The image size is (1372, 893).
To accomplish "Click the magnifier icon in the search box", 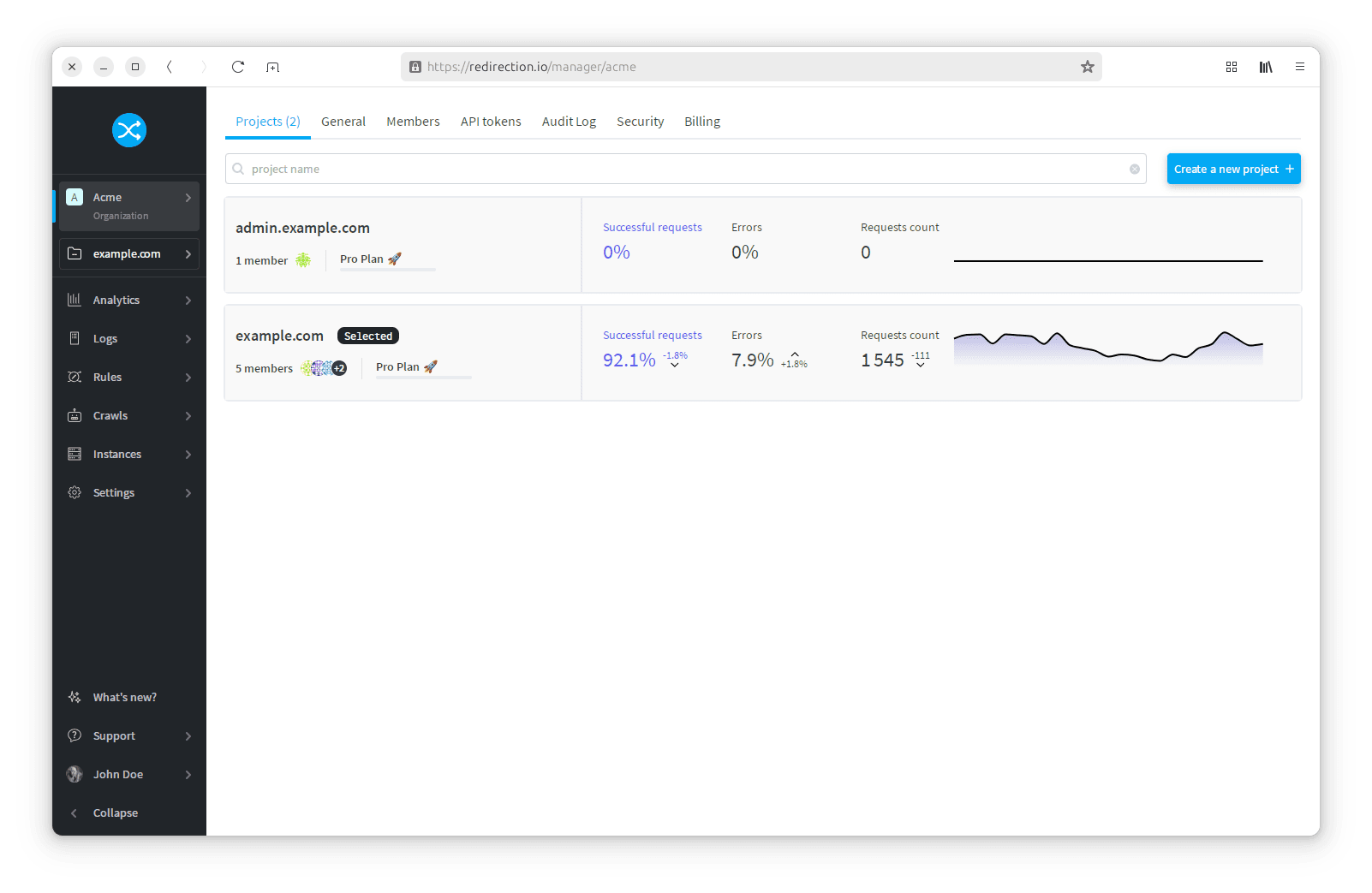I will click(x=238, y=169).
